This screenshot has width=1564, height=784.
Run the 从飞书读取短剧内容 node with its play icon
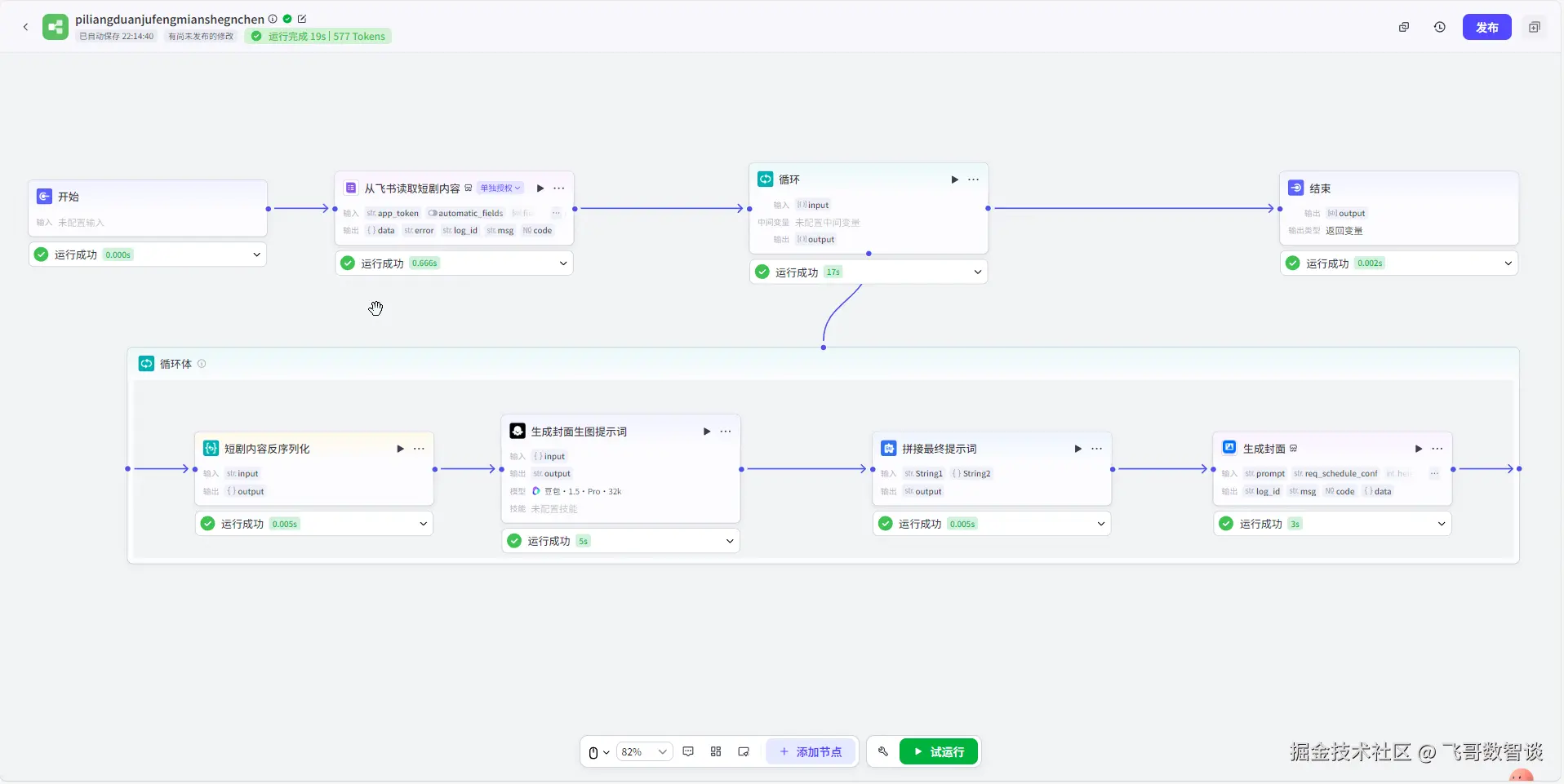coord(540,188)
